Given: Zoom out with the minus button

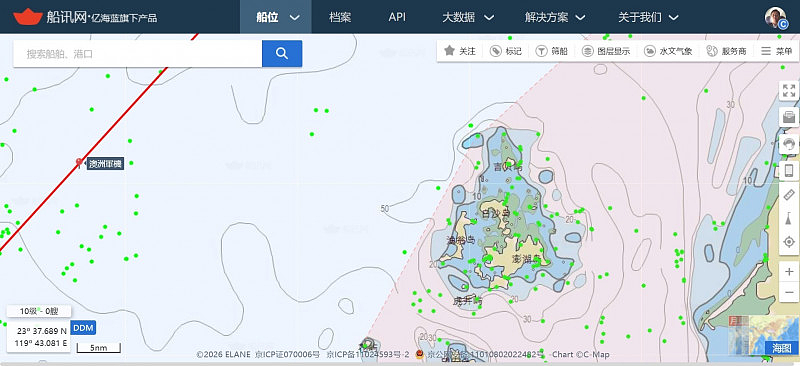Looking at the screenshot, I should tap(789, 292).
